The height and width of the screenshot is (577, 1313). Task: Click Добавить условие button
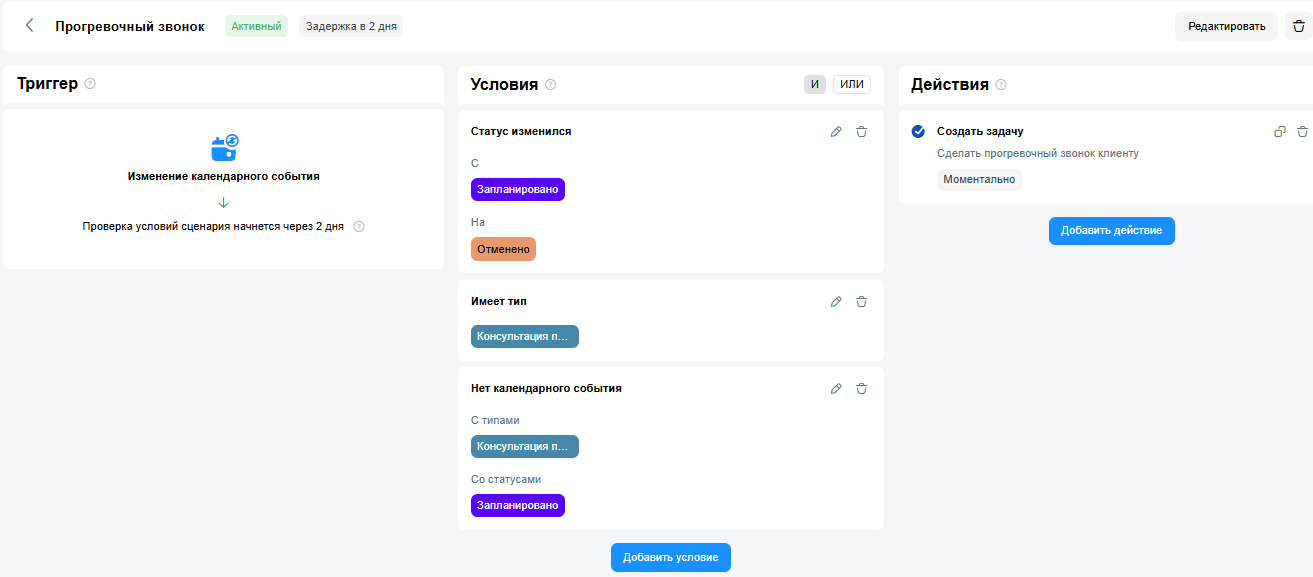[670, 557]
